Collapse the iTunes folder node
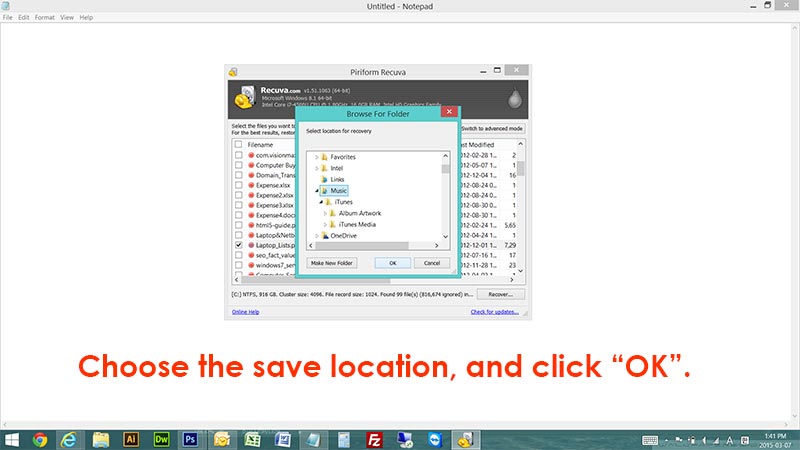This screenshot has height=450, width=800. click(x=321, y=202)
